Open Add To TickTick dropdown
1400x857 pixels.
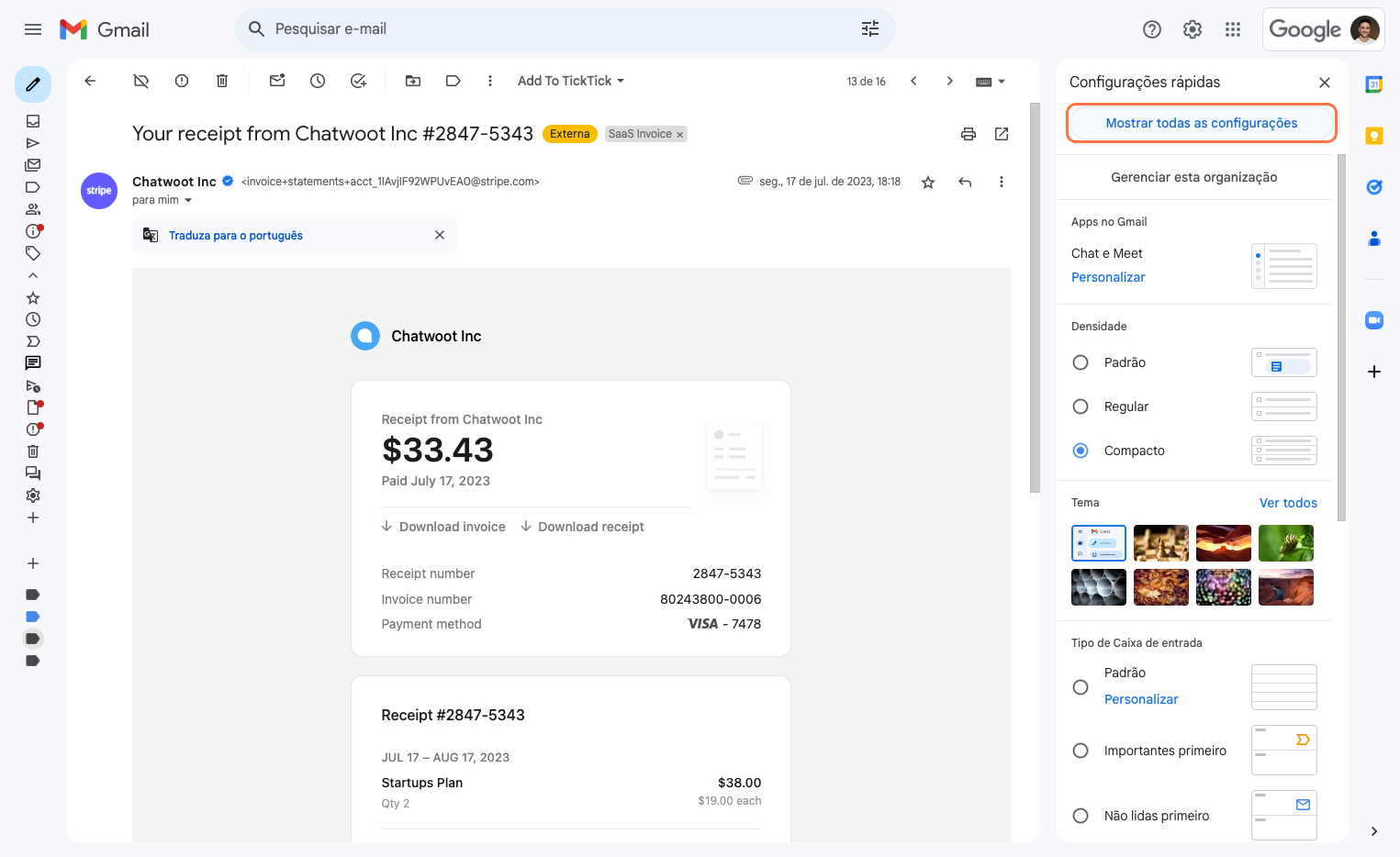[571, 81]
